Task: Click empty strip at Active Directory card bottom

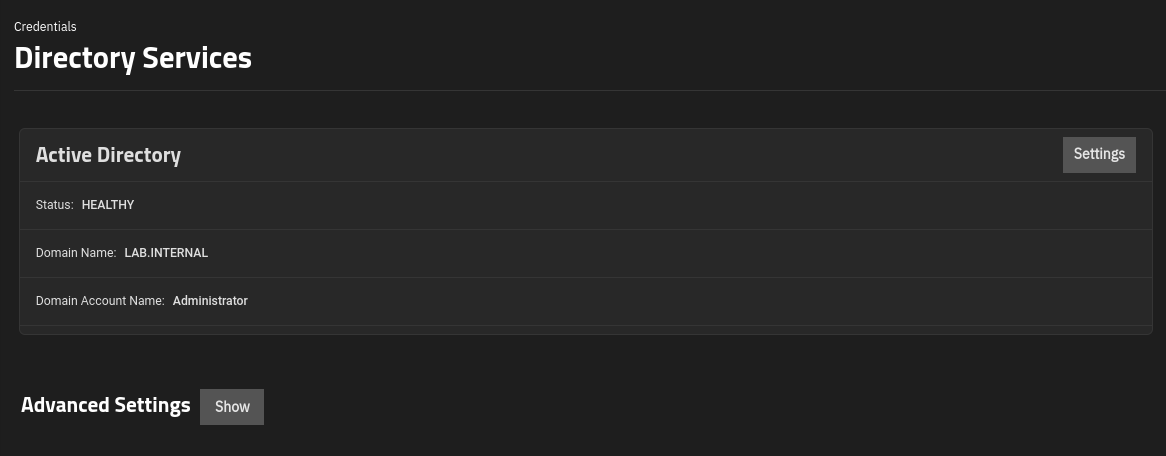Action: click(x=580, y=330)
